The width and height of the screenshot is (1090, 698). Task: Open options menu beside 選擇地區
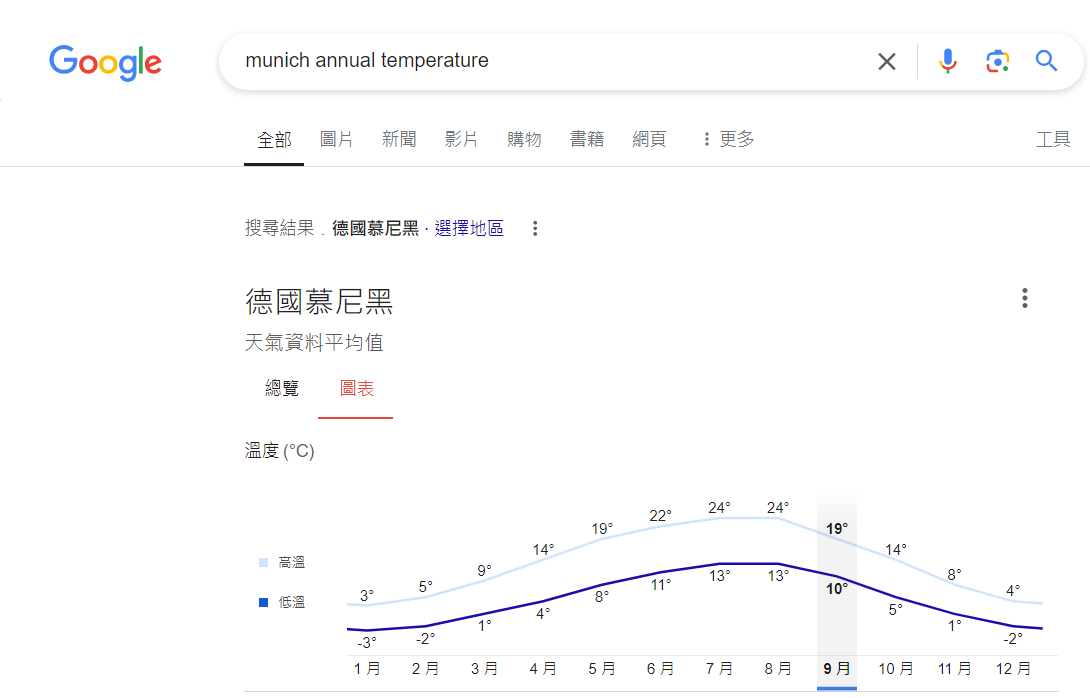[535, 229]
